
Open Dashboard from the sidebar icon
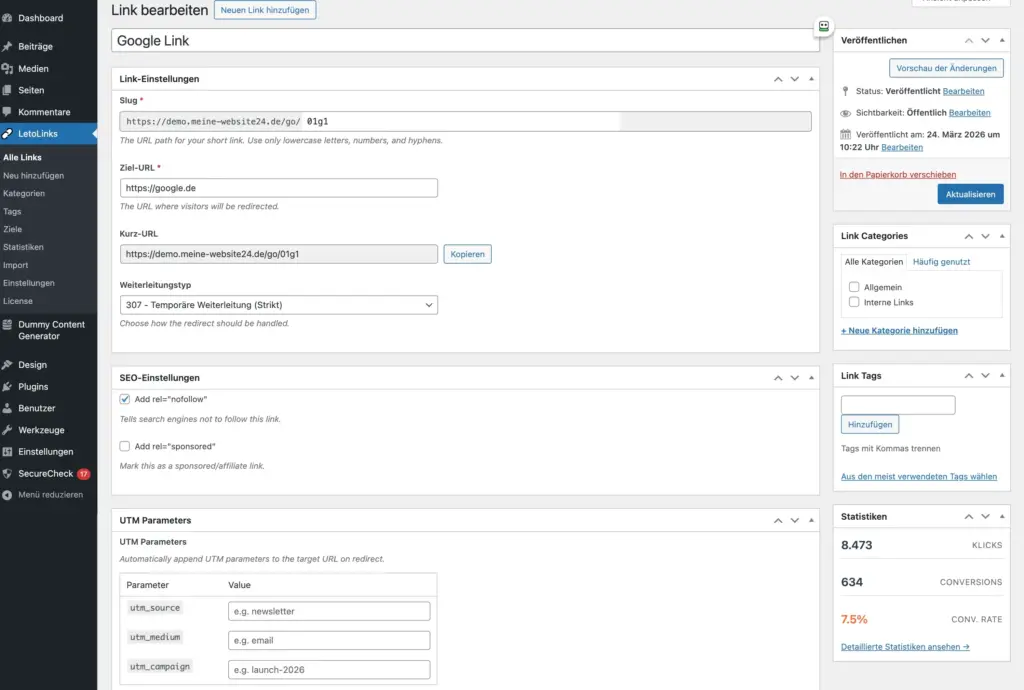click(x=7, y=18)
